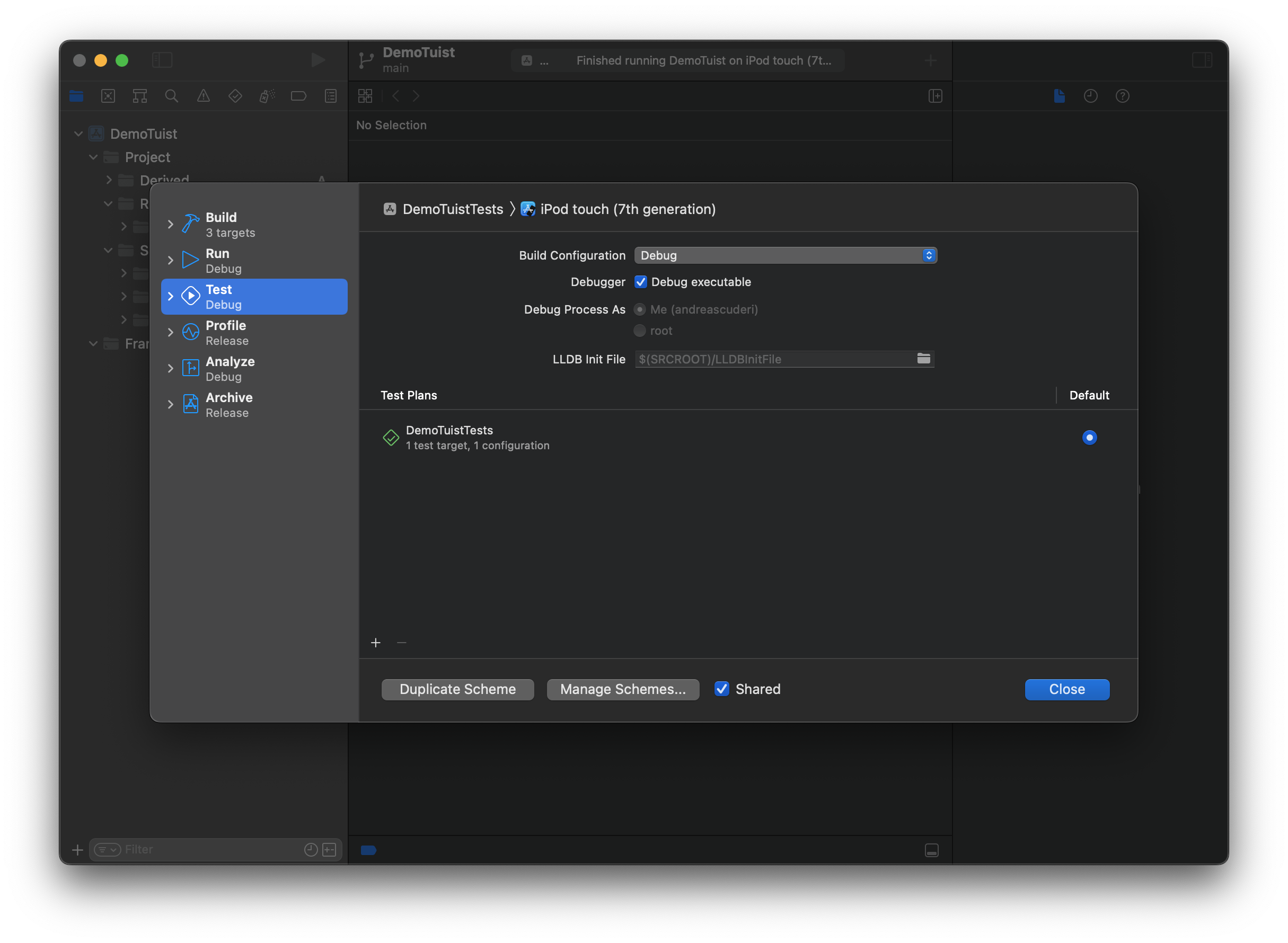Click iPod touch (7th generation) destination breadcrumb
Viewport: 1288px width, 943px height.
pos(618,209)
